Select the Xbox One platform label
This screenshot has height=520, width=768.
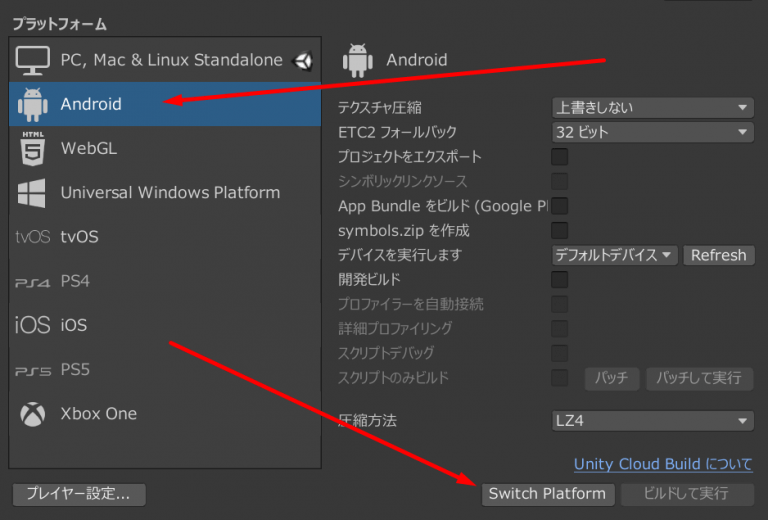(98, 414)
